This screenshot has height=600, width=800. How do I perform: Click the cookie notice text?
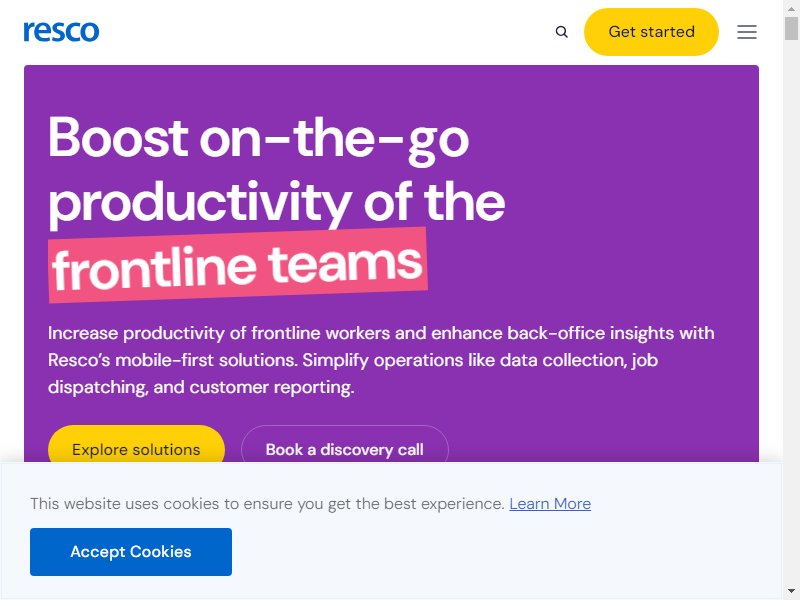(x=267, y=504)
